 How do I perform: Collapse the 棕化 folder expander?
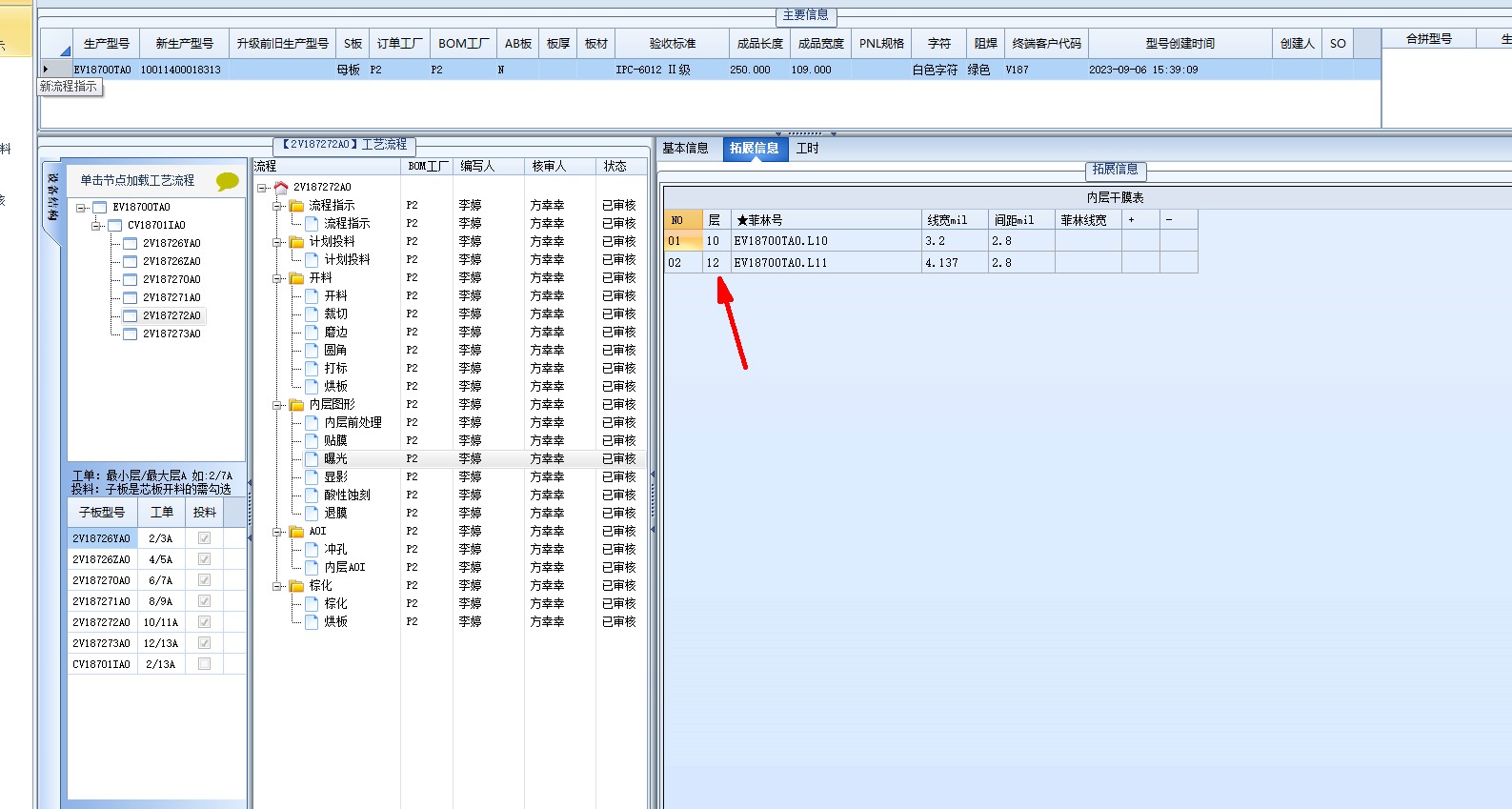(x=277, y=586)
